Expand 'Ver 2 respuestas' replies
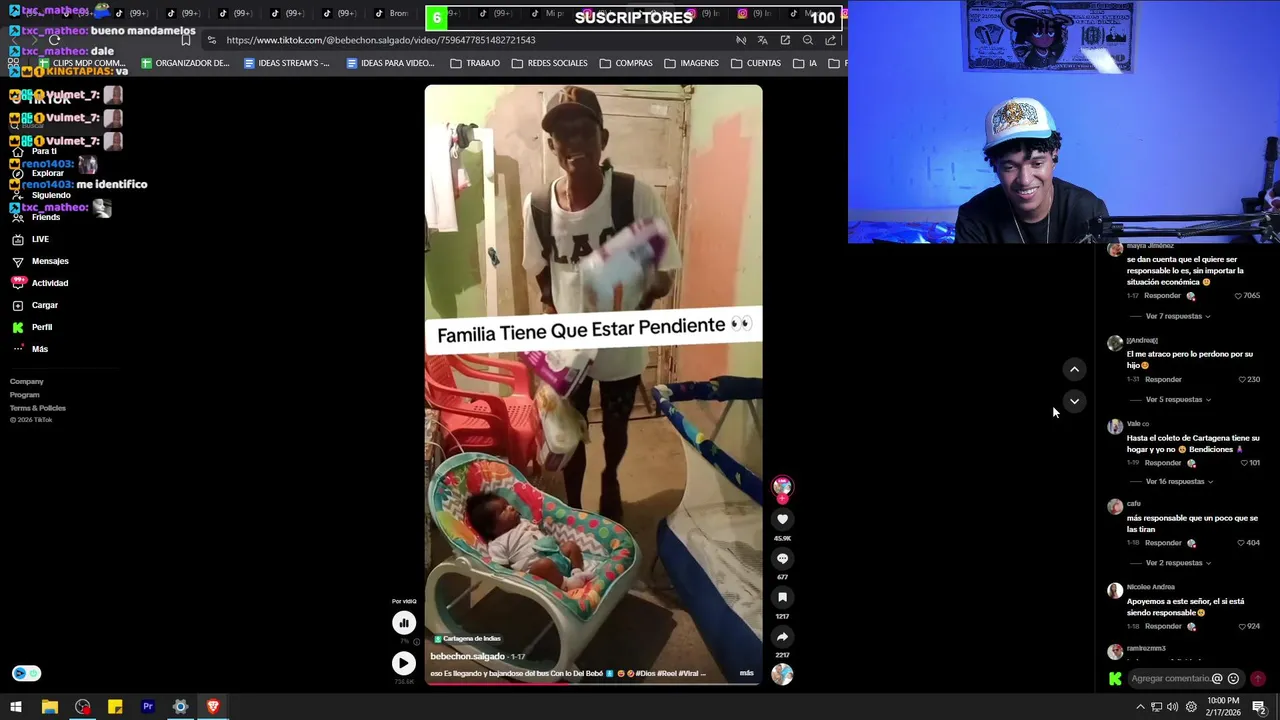 pos(1178,563)
